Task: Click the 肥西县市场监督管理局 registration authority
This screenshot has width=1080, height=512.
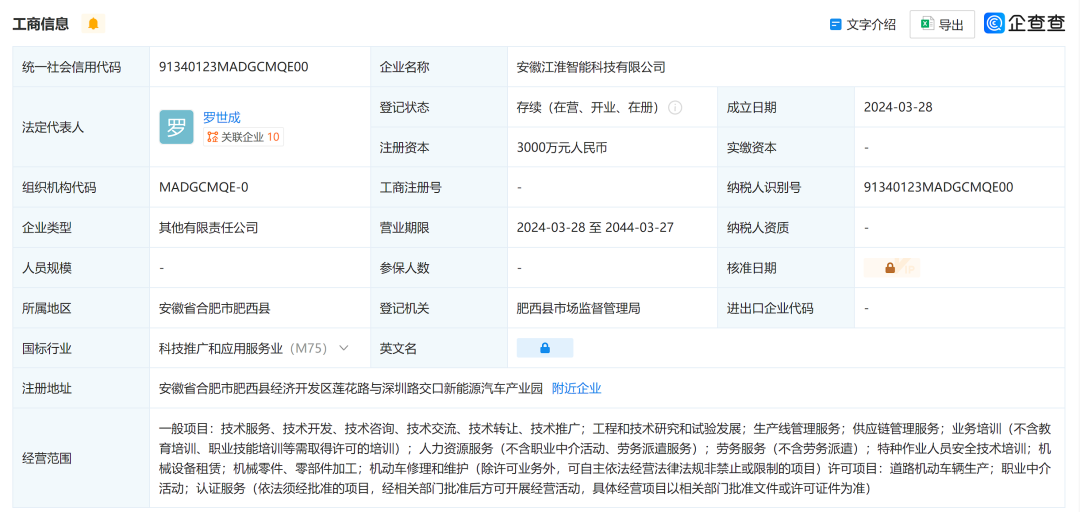Action: [578, 308]
